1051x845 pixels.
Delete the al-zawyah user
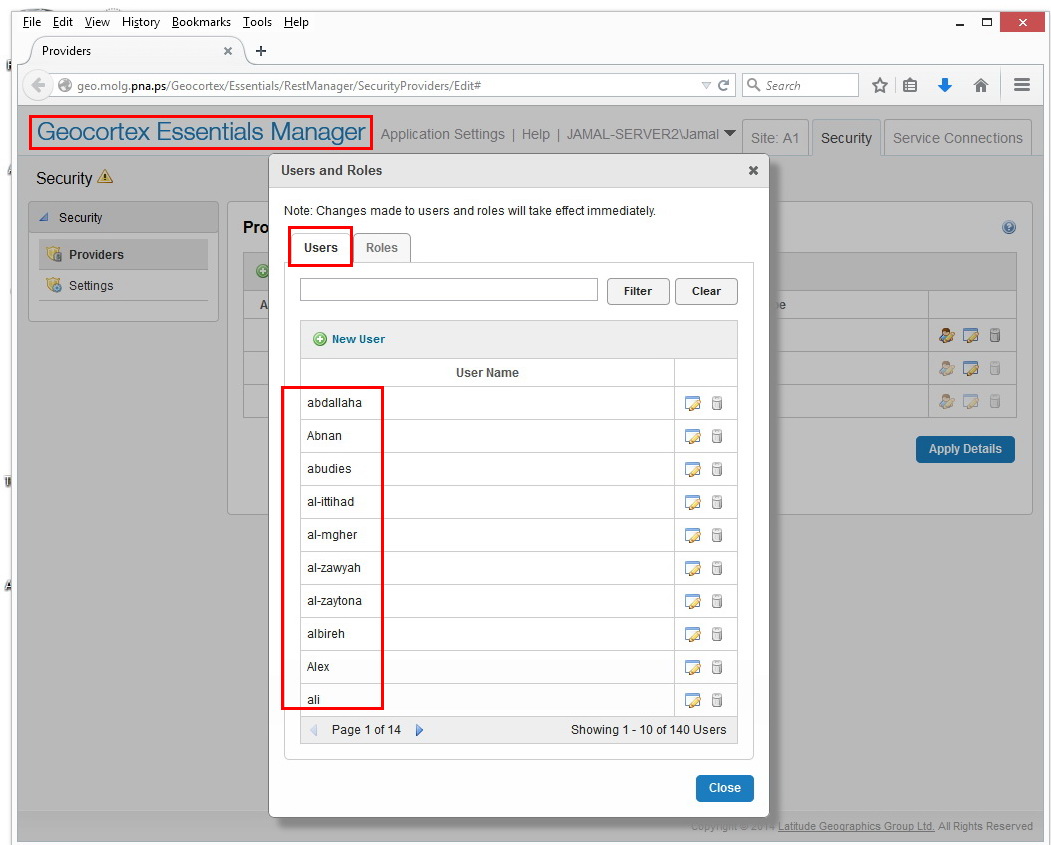pyautogui.click(x=717, y=568)
